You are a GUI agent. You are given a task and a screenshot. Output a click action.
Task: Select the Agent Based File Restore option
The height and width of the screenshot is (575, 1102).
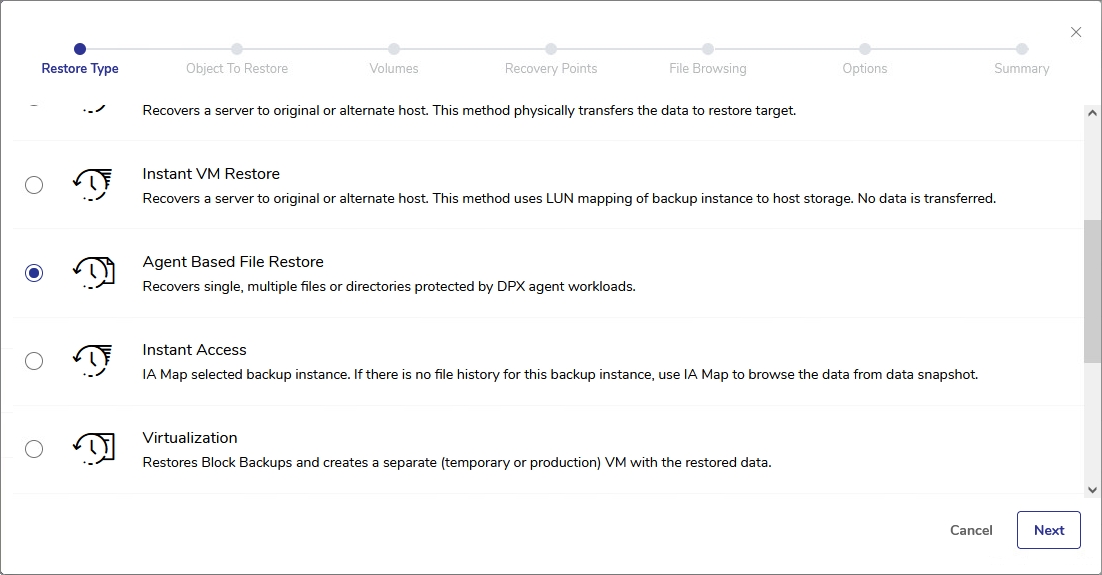coord(34,273)
